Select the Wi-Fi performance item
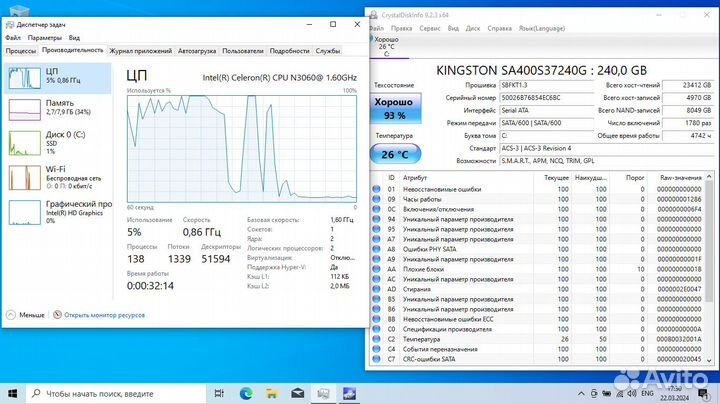This screenshot has width=720, height=404. pos(58,177)
